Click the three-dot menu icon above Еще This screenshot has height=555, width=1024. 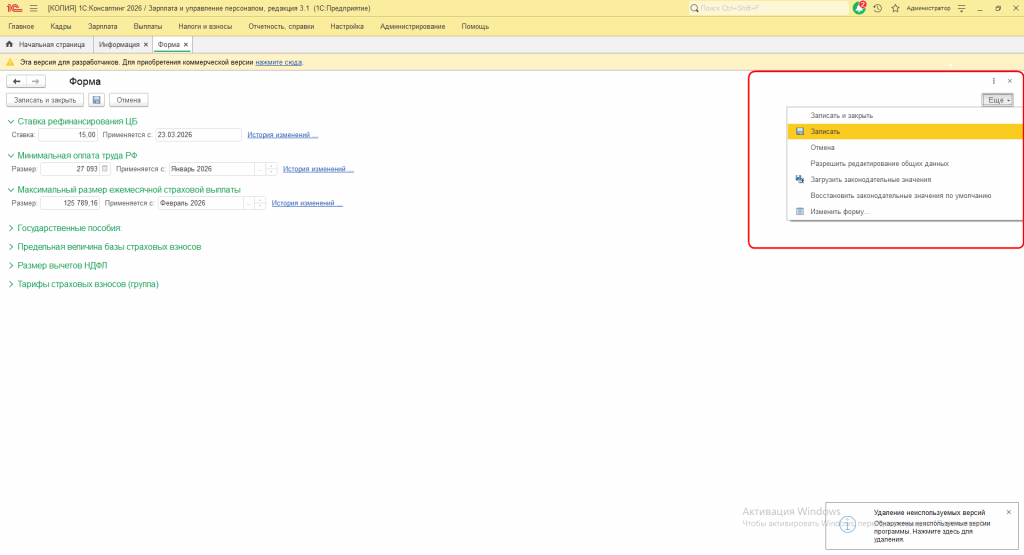coord(994,81)
